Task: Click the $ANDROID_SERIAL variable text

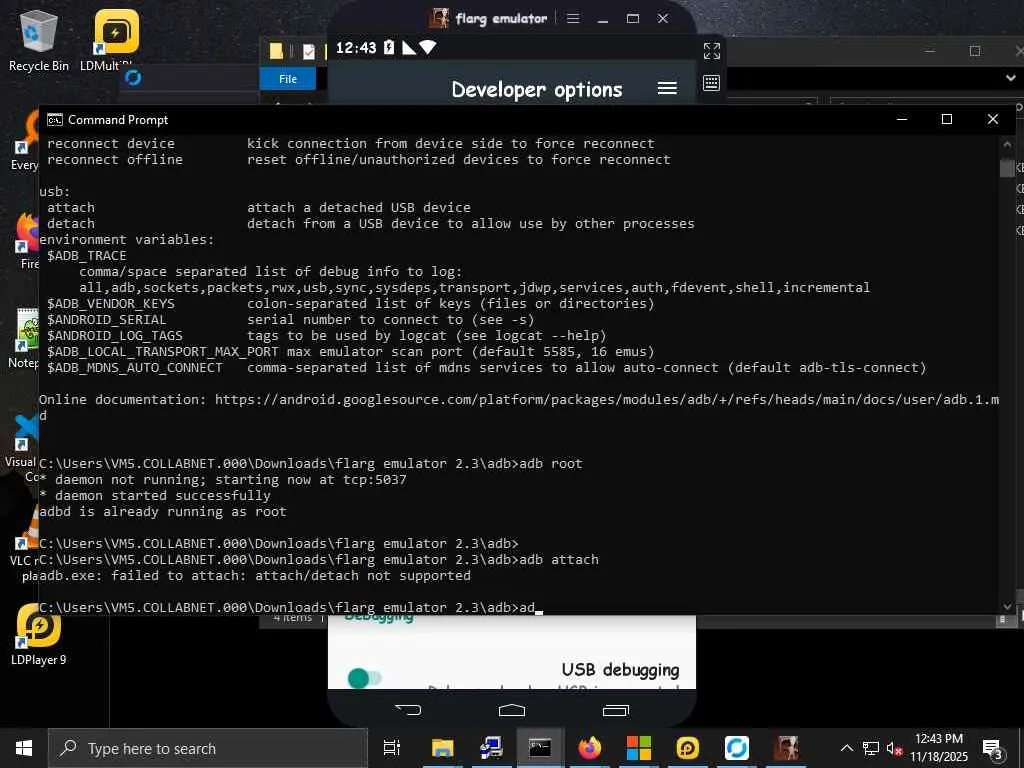Action: 107,319
